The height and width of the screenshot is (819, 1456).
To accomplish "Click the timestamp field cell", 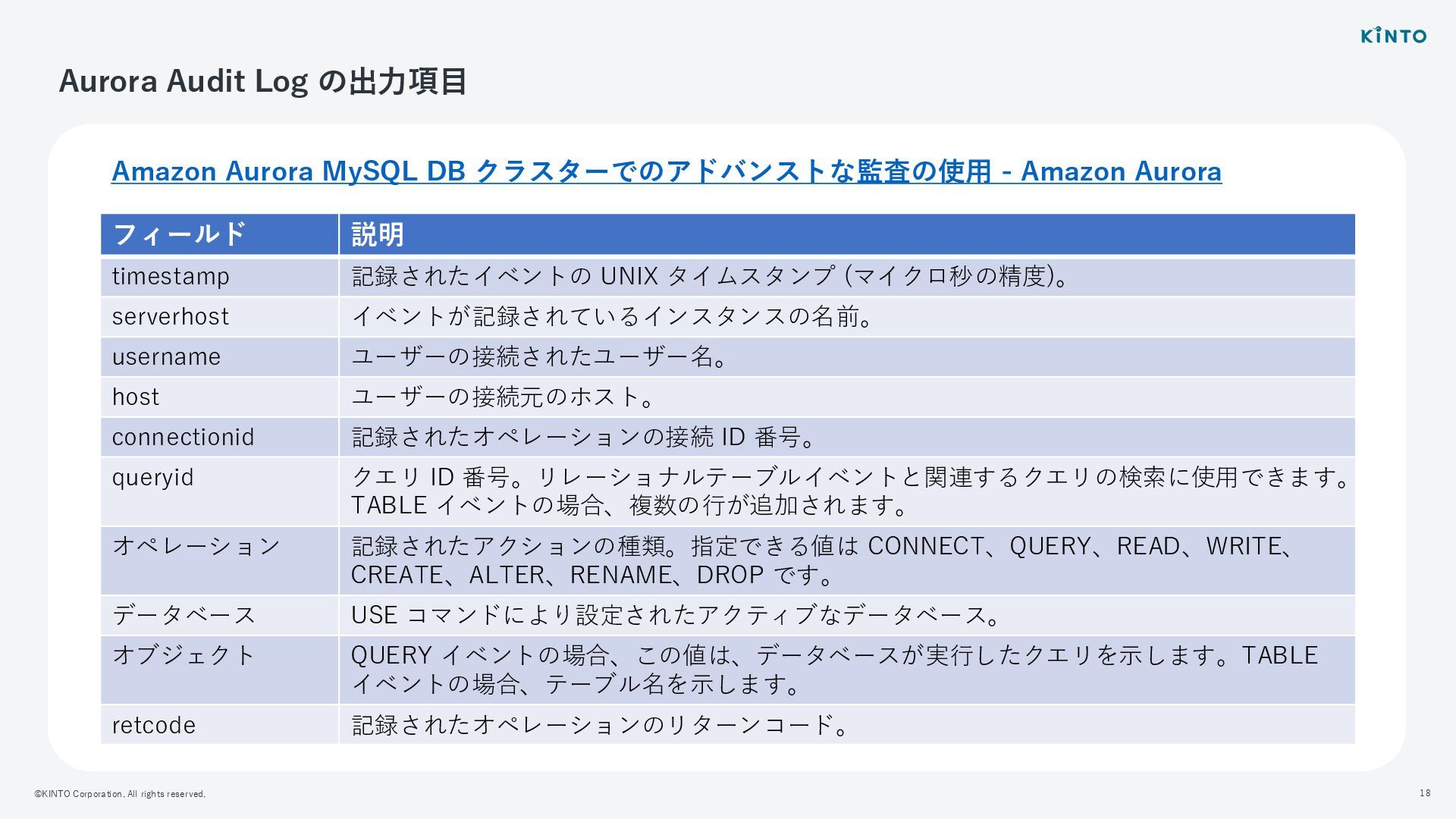I will click(x=219, y=277).
